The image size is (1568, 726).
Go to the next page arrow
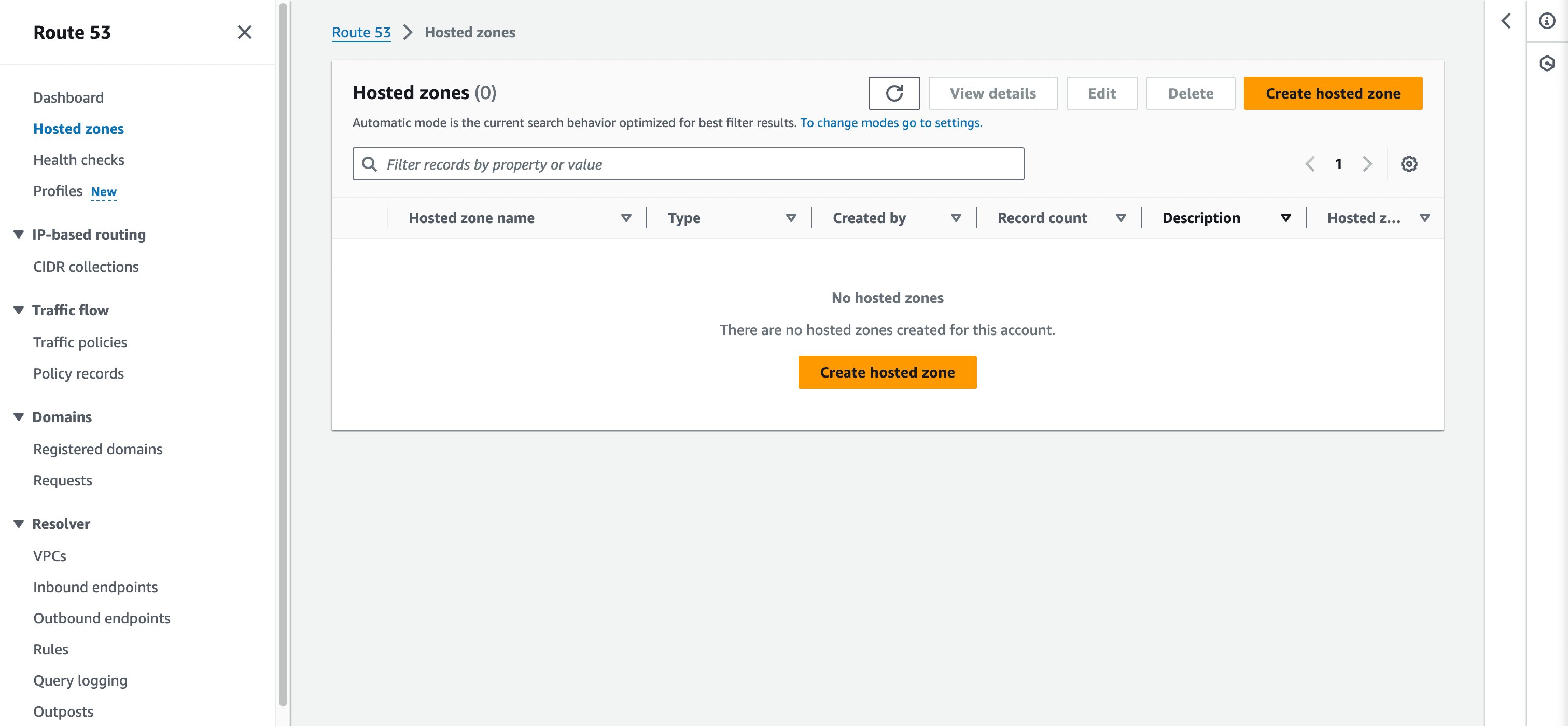1367,164
